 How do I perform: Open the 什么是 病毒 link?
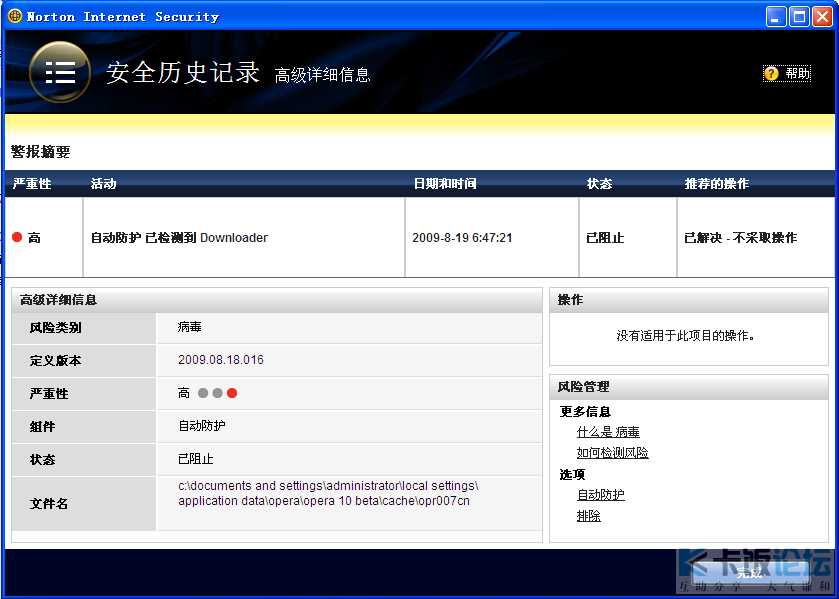click(608, 432)
